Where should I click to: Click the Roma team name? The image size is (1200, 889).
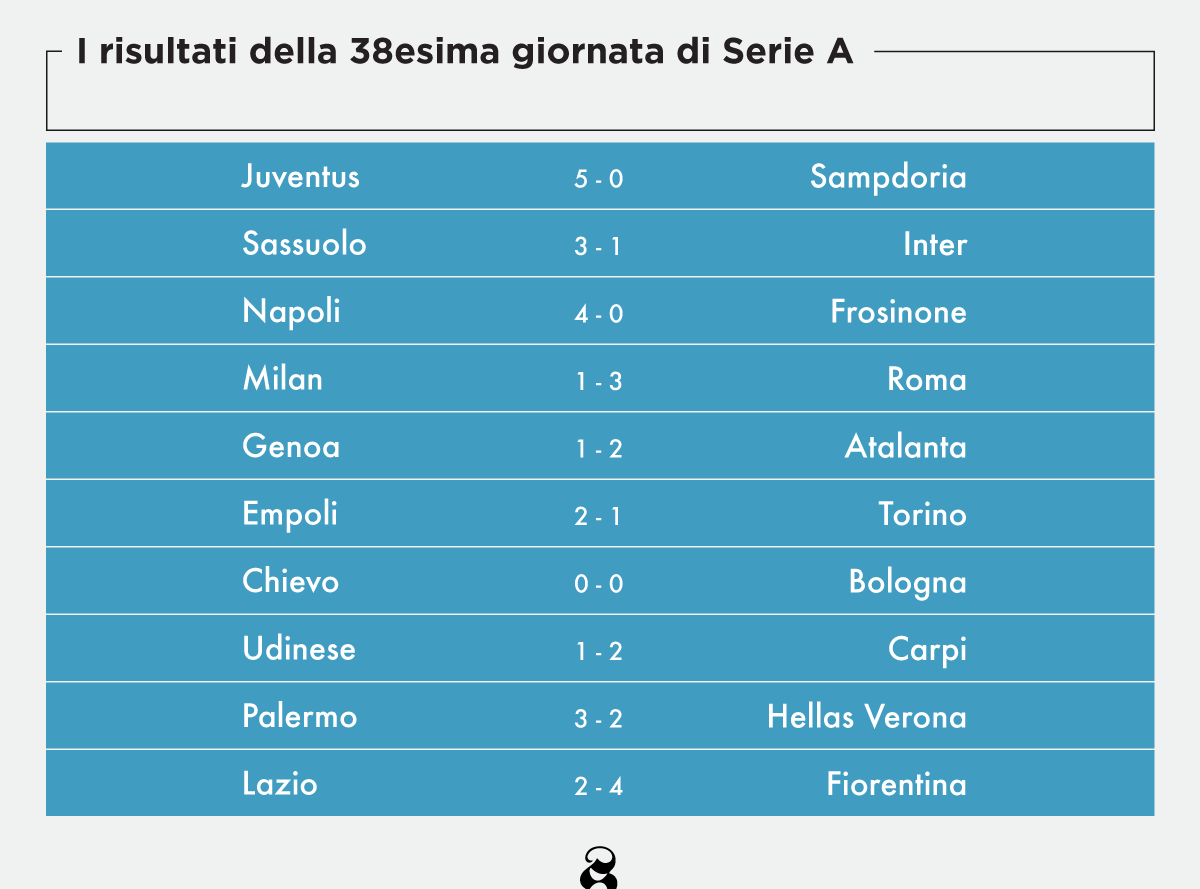coord(927,380)
